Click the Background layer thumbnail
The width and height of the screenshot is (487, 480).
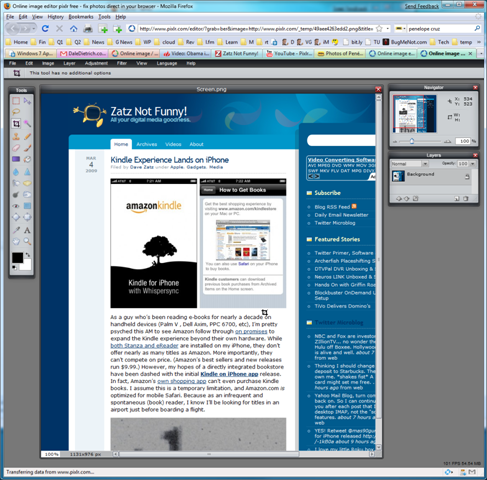tap(398, 176)
